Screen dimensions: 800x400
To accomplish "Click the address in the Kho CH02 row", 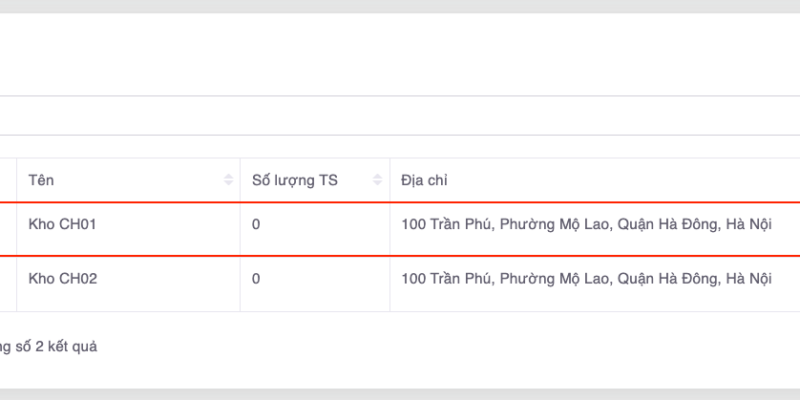I will [586, 279].
